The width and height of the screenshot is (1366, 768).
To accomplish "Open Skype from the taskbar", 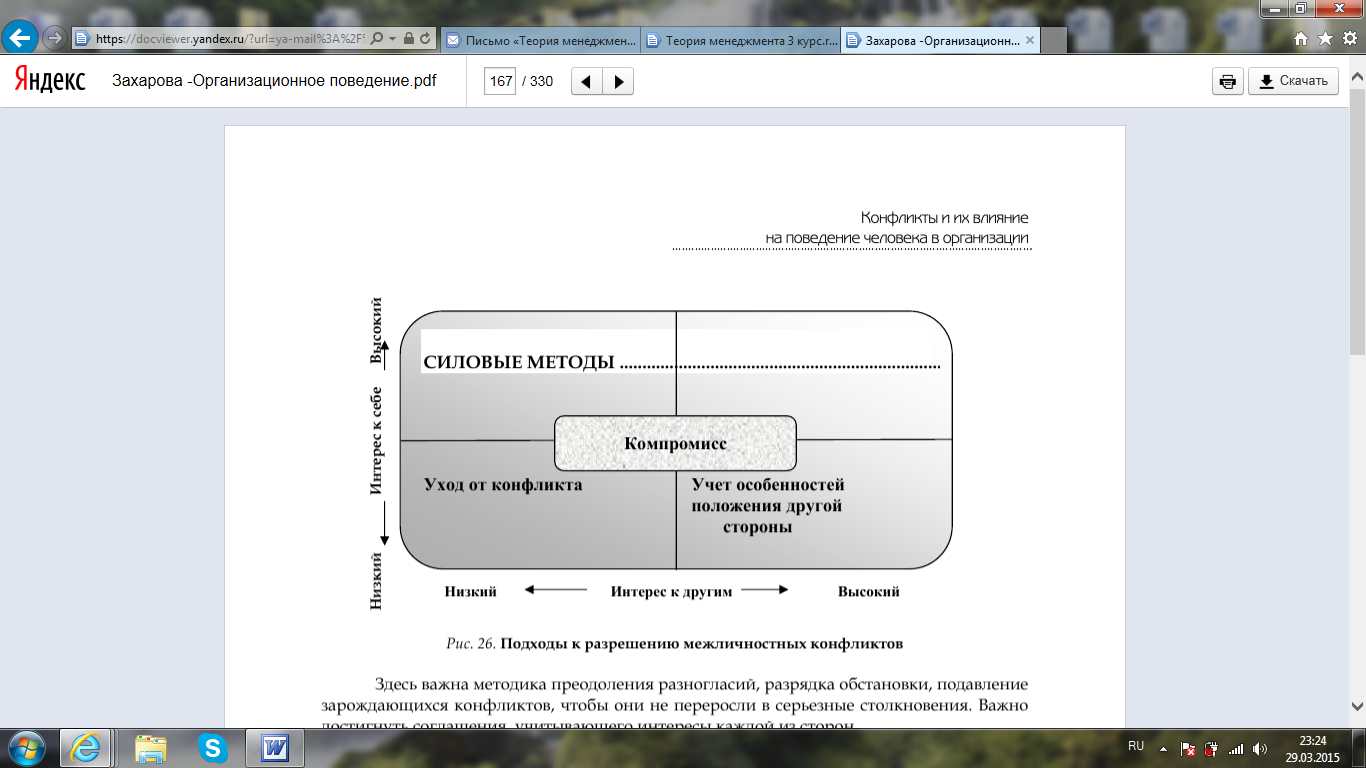I will coord(212,747).
